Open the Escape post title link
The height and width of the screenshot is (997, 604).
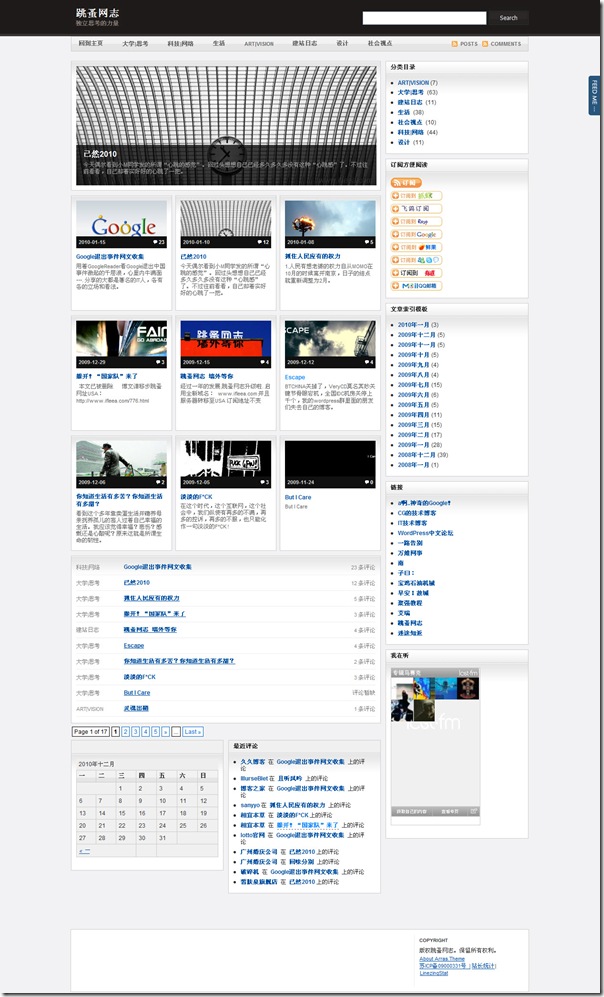[x=294, y=378]
